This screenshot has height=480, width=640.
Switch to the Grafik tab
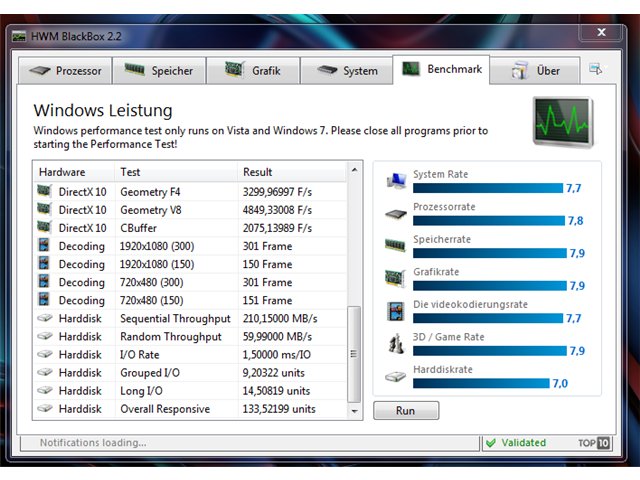click(253, 71)
